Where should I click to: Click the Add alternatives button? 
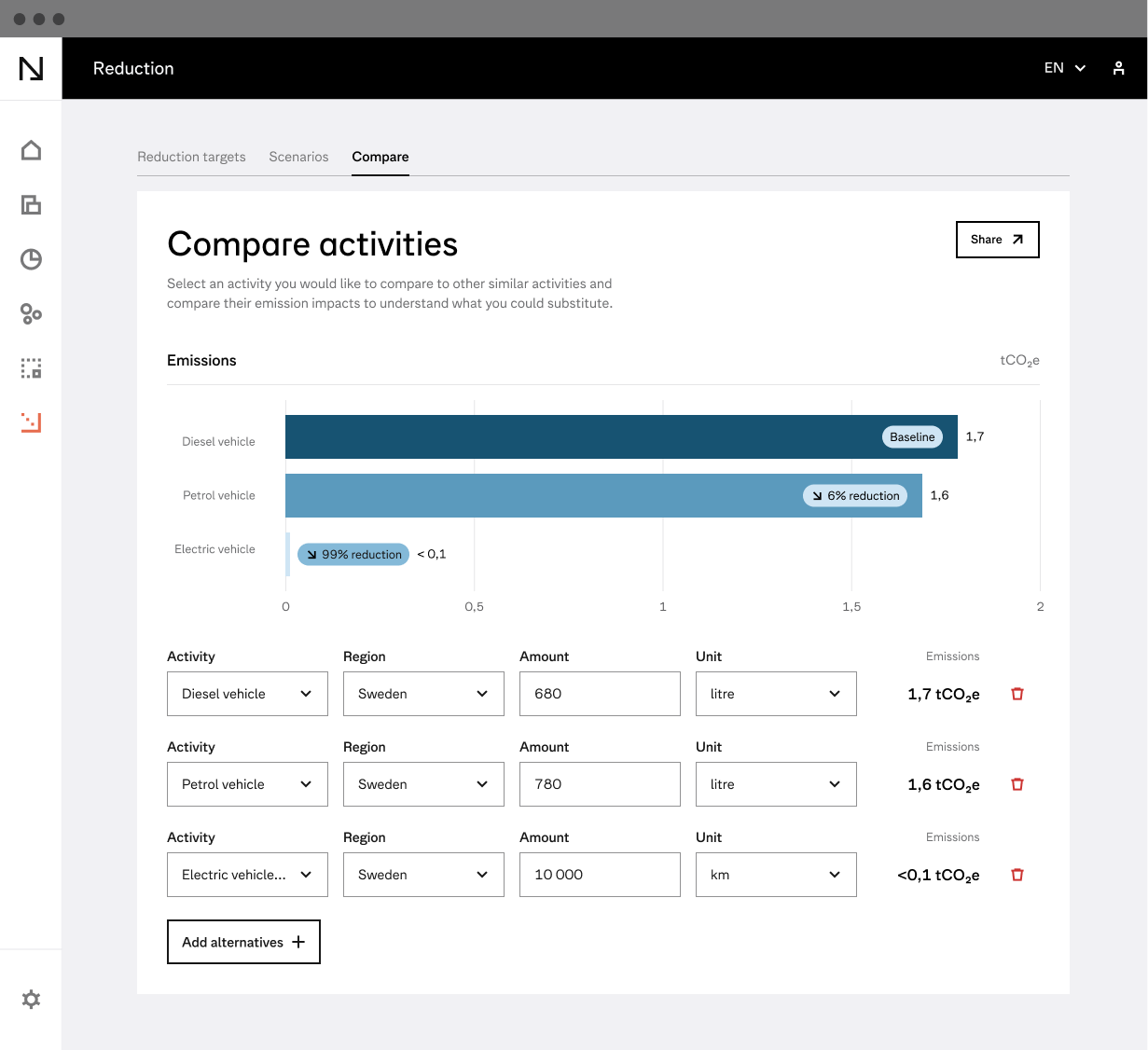(243, 942)
